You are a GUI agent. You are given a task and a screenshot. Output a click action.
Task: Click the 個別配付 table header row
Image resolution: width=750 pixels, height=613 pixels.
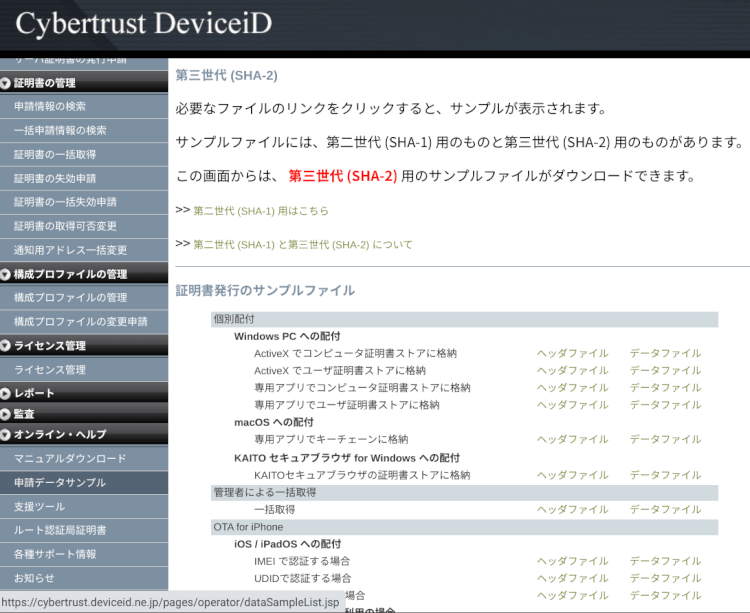[464, 319]
